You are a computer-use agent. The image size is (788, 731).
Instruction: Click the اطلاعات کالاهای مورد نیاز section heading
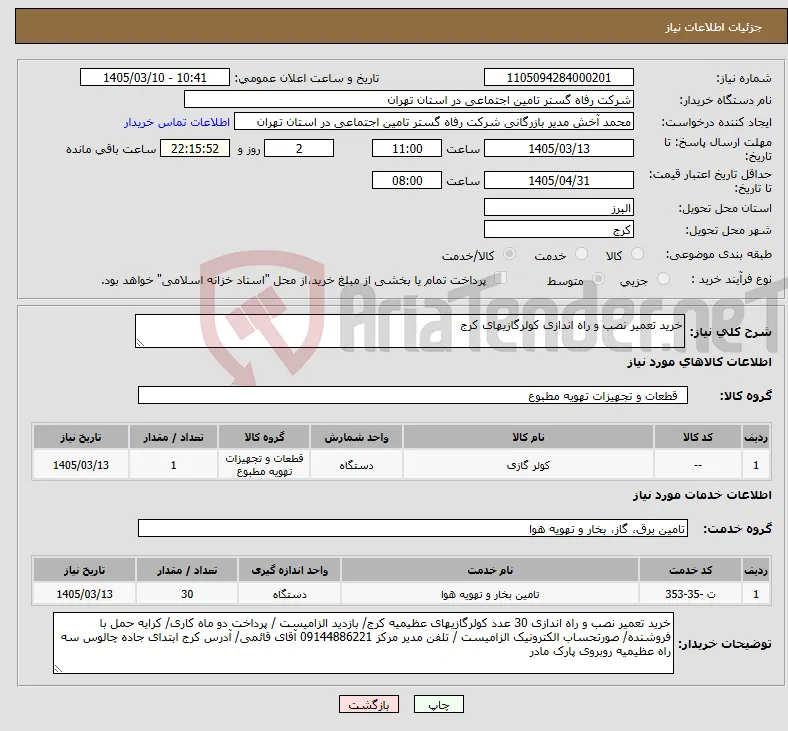[699, 362]
